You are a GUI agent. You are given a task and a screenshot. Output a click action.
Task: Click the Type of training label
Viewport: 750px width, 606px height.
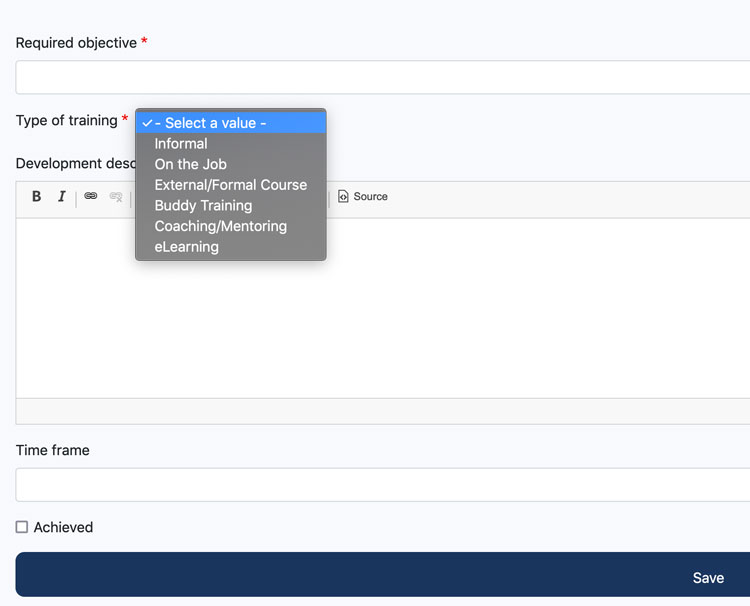66,121
